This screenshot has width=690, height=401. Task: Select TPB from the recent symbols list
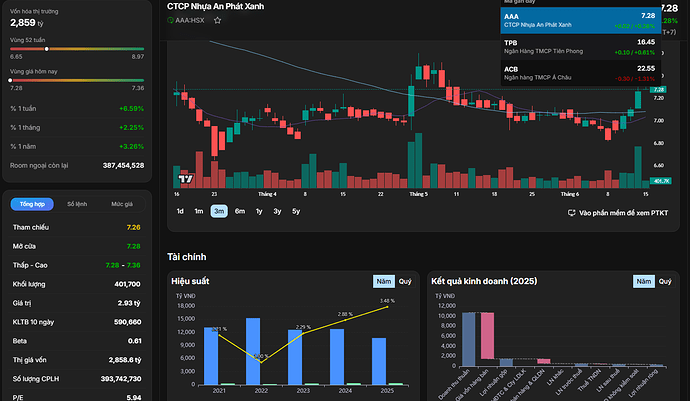pos(580,47)
